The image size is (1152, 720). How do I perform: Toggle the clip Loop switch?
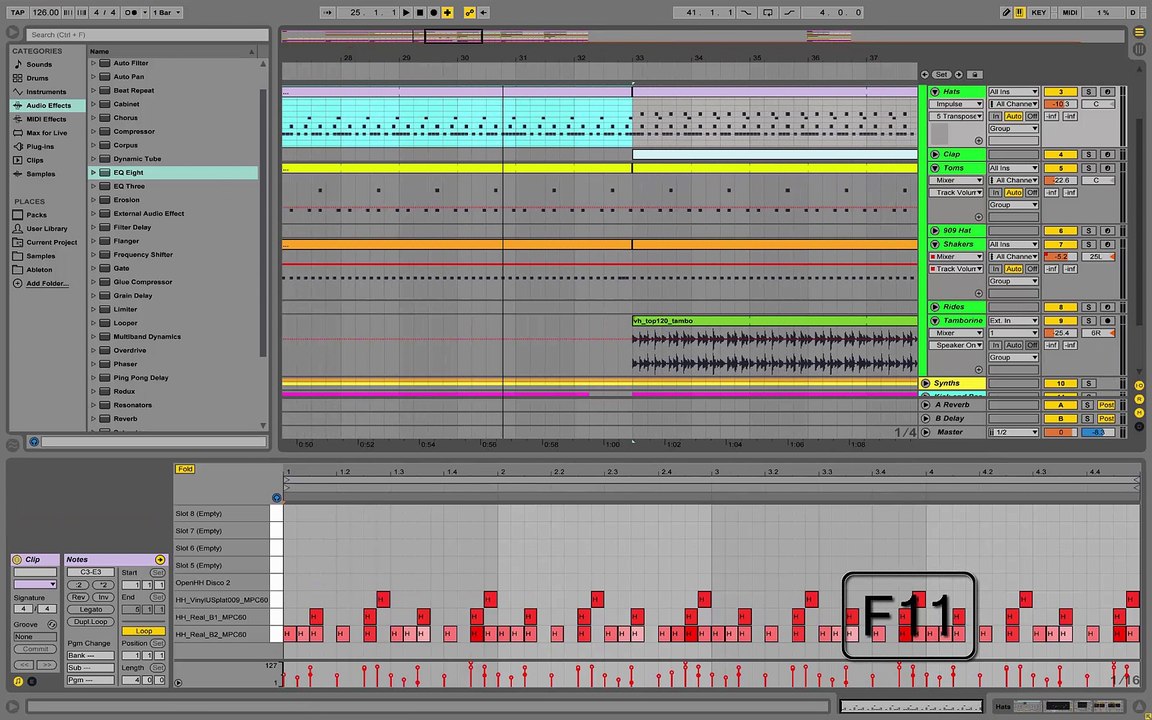(143, 631)
